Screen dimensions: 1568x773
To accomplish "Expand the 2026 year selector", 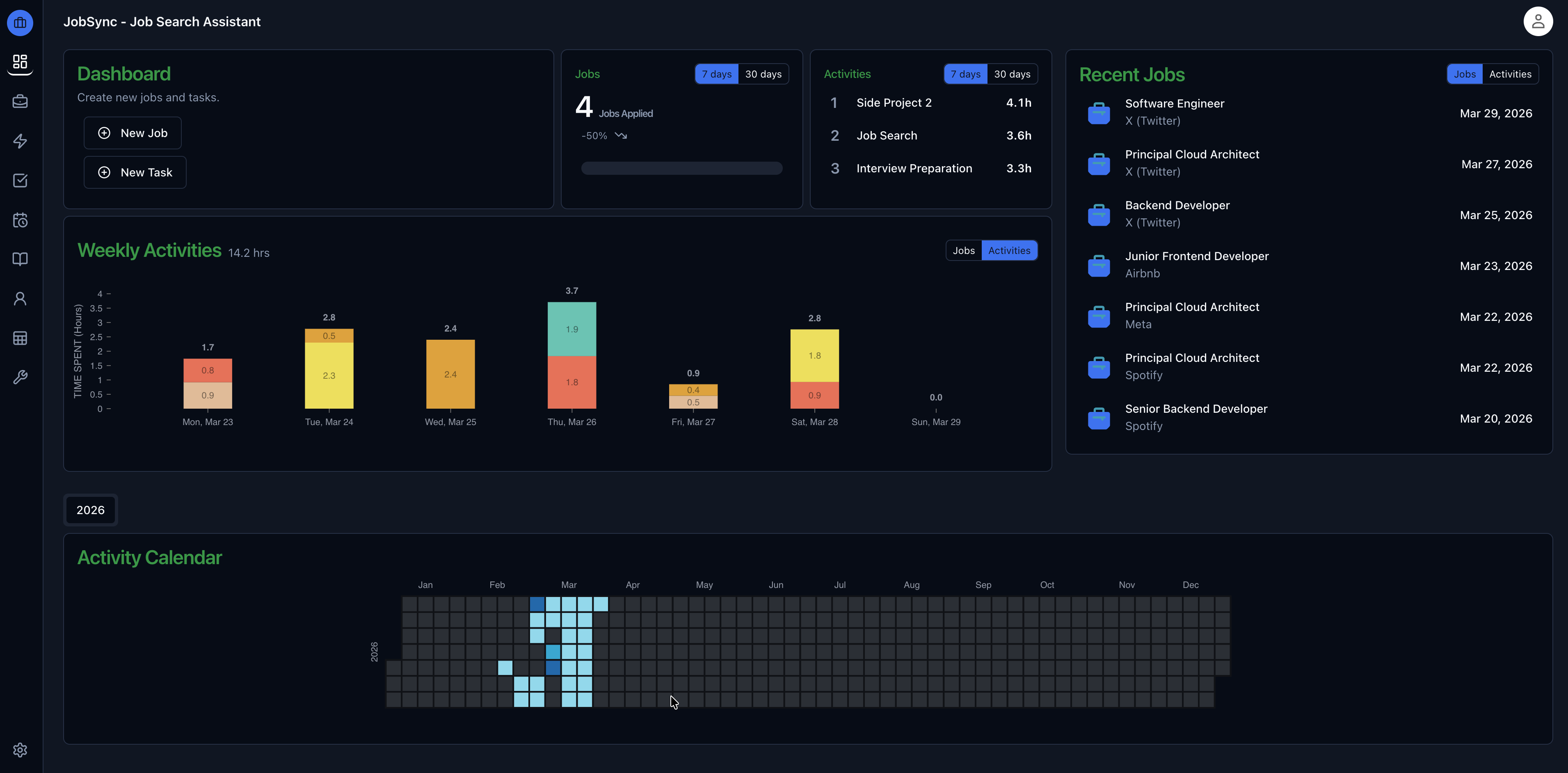I will 90,510.
